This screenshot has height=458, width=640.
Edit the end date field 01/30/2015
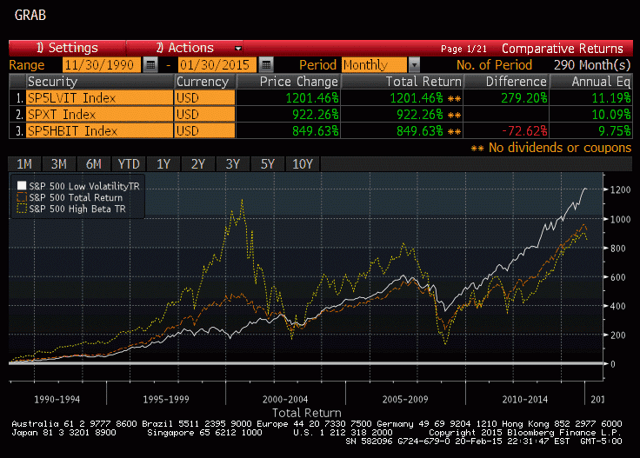pos(217,65)
